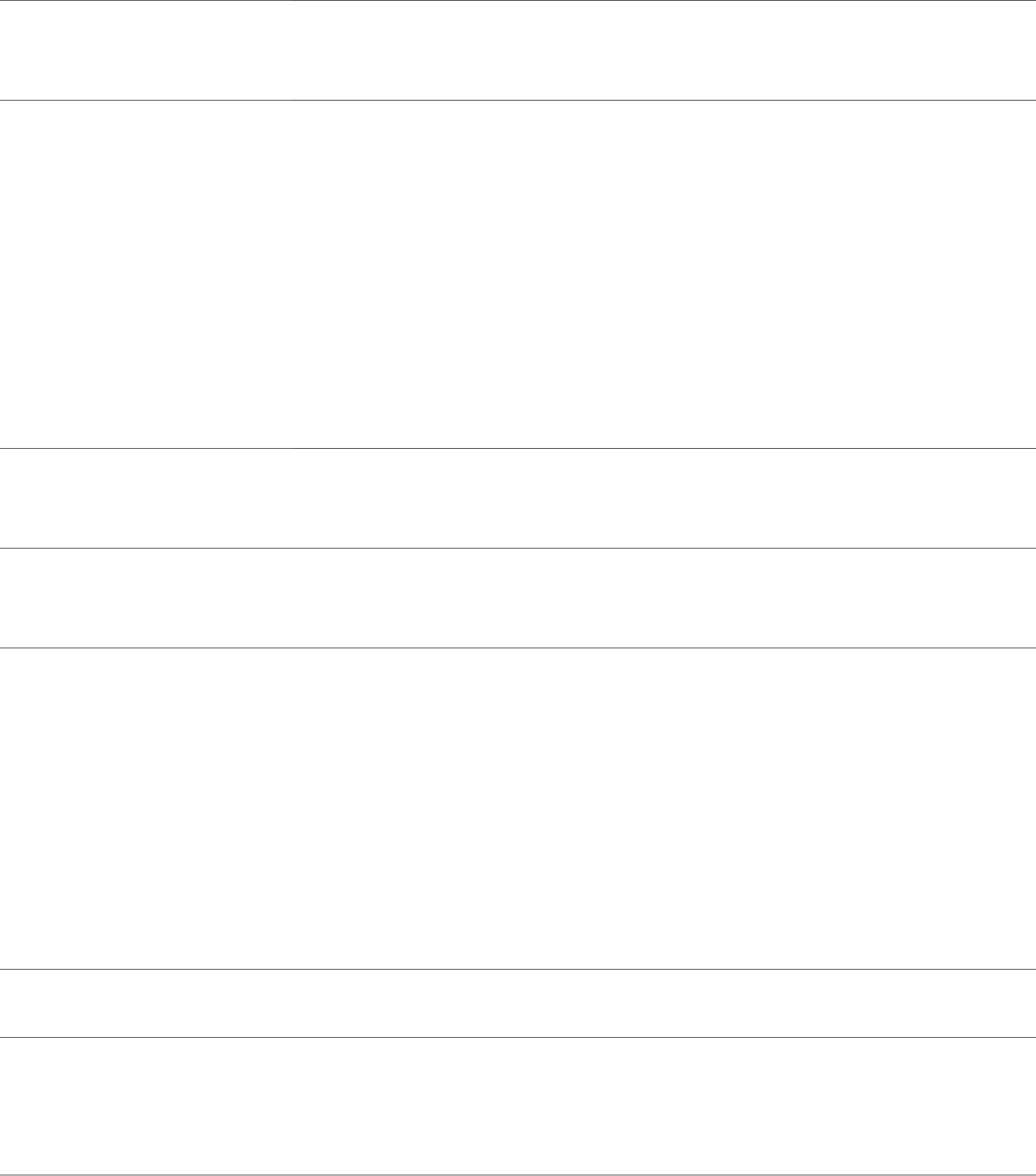Viewport: 1036px width, 1176px height.
Task: Click the divider at the bottom of the lower tall section
Action: (518, 969)
